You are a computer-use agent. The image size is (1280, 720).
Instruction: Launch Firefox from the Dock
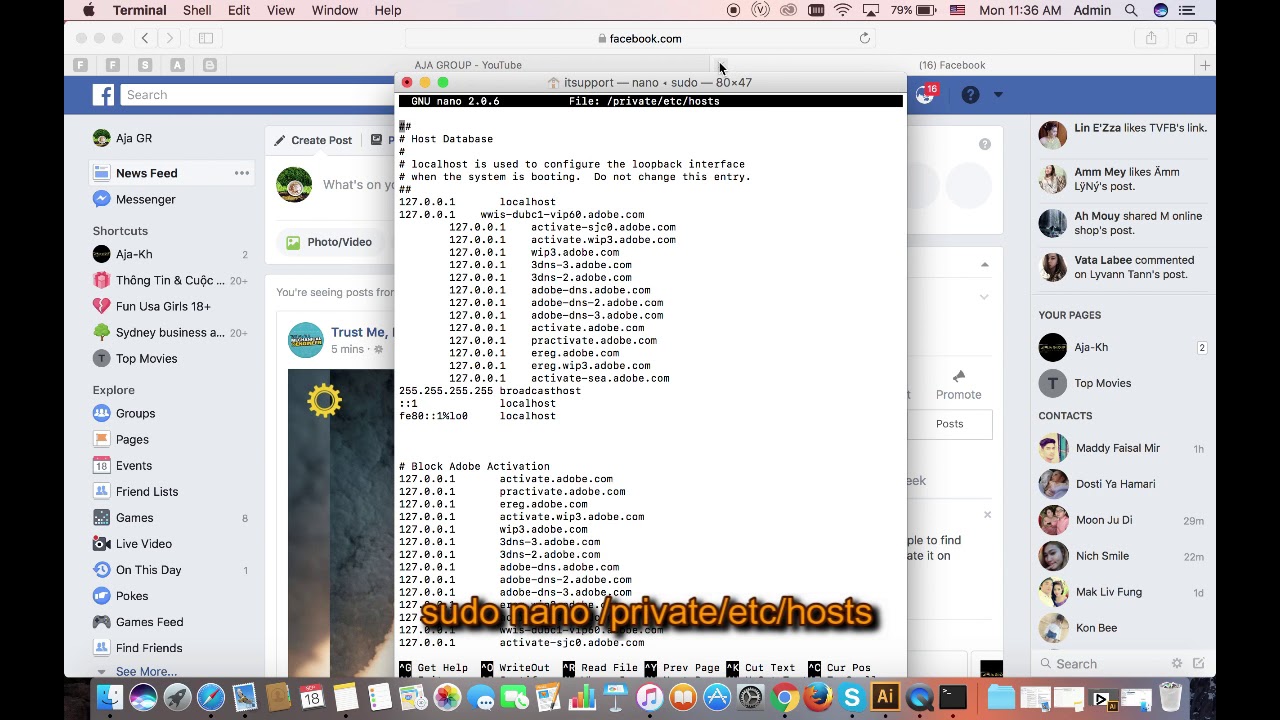pos(818,697)
